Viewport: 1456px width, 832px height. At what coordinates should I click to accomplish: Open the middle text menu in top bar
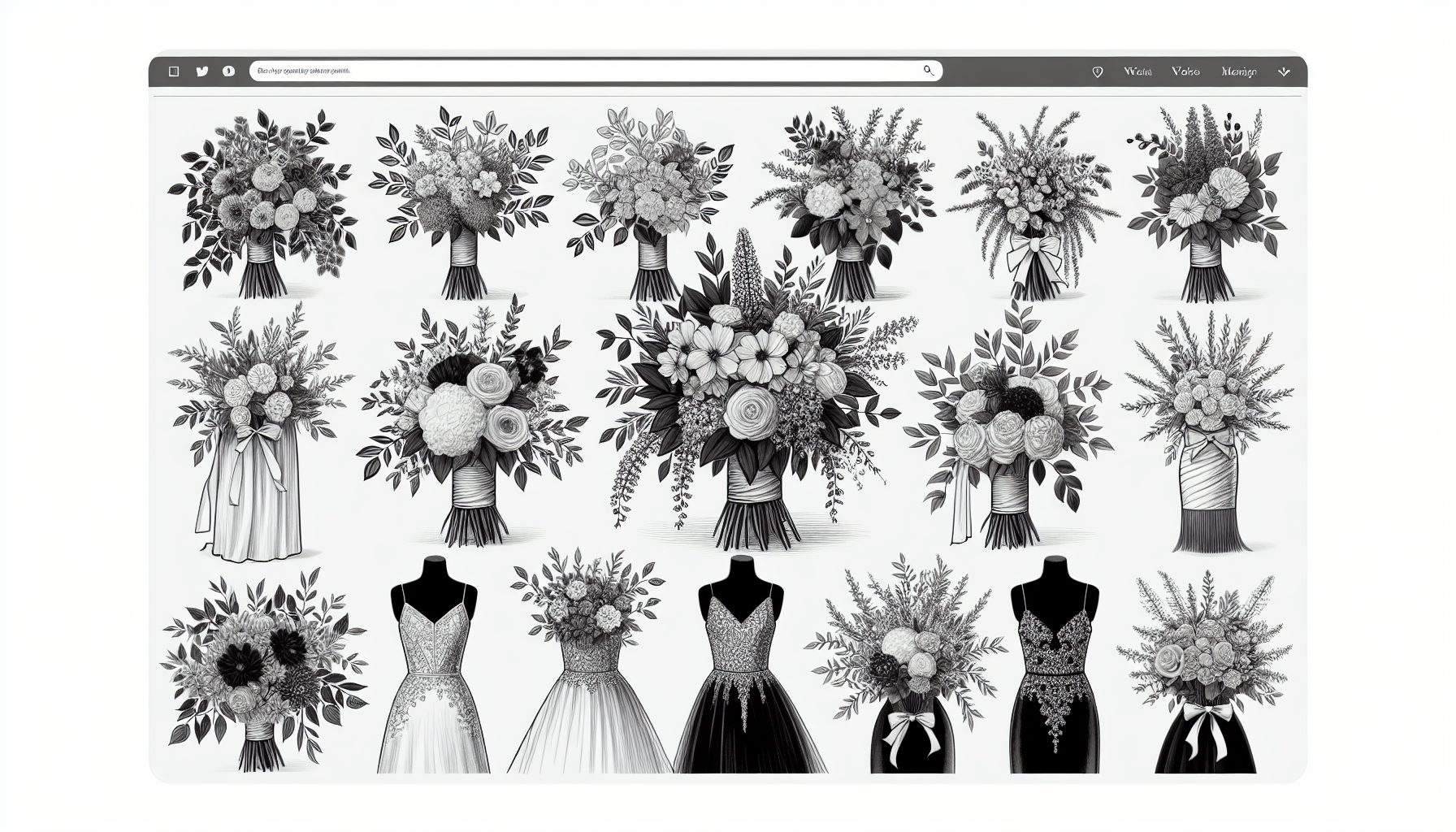pyautogui.click(x=1185, y=72)
